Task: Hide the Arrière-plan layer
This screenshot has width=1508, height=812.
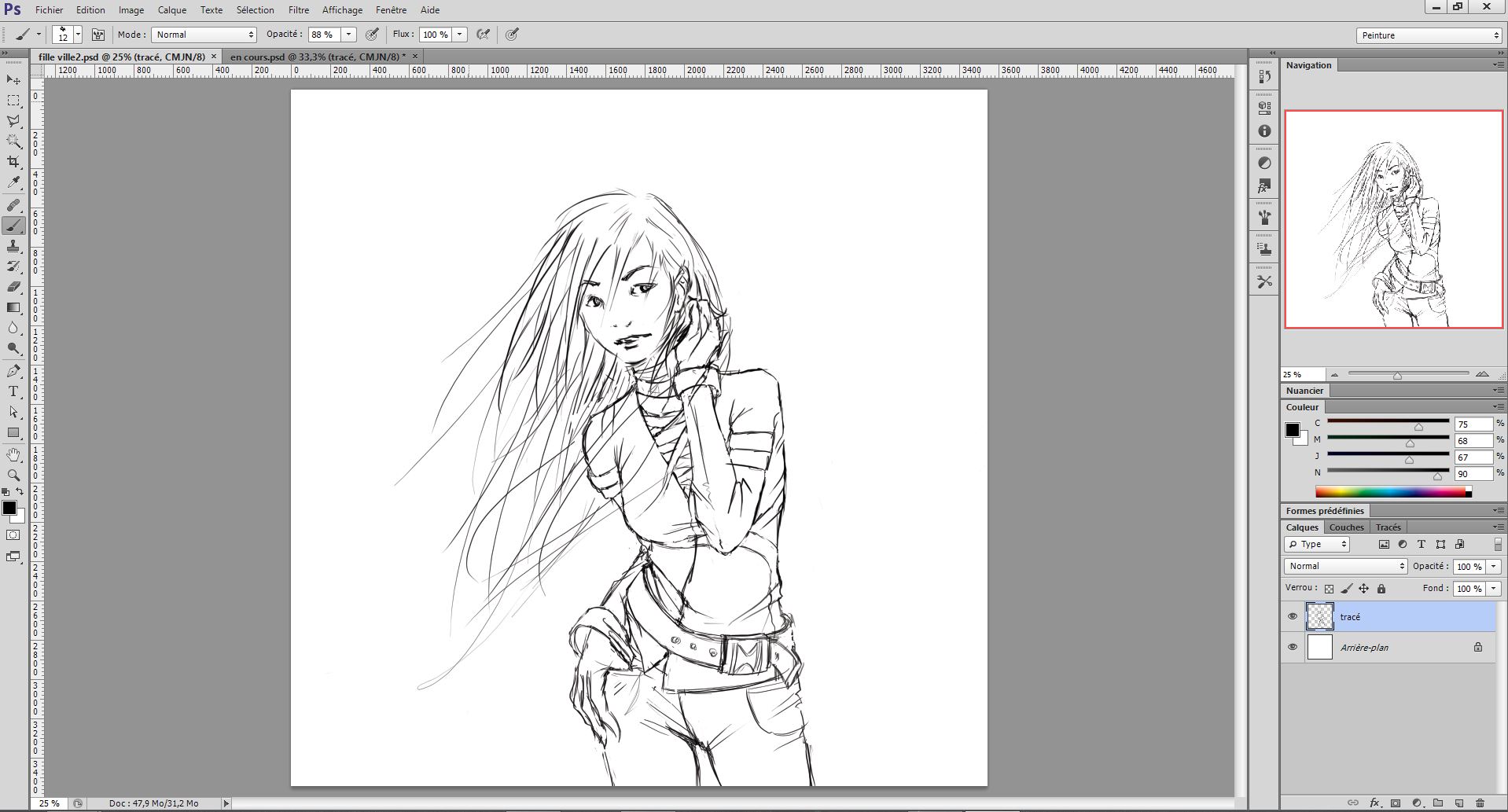Action: [1293, 647]
